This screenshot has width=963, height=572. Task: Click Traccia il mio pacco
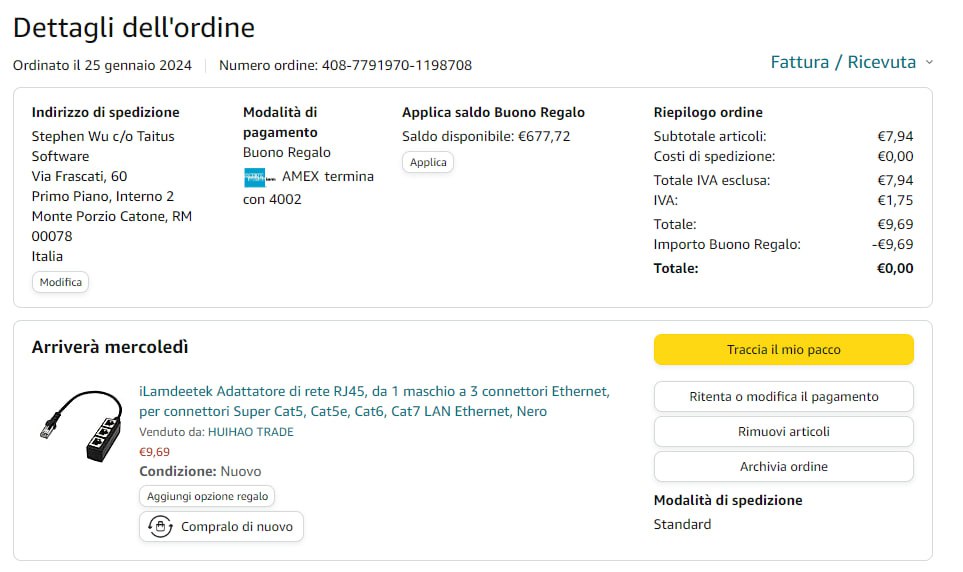click(783, 350)
